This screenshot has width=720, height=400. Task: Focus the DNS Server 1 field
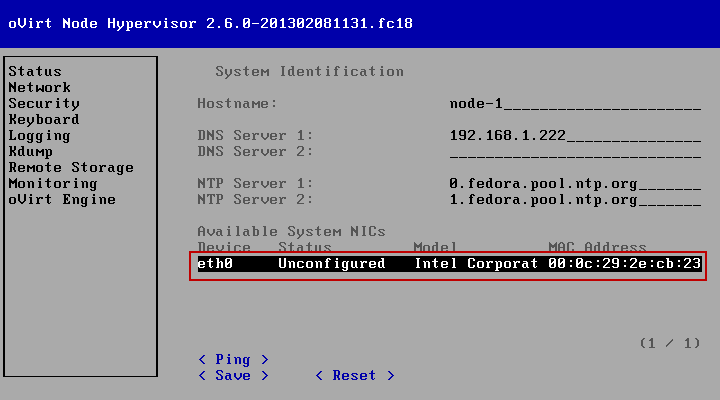(x=575, y=136)
